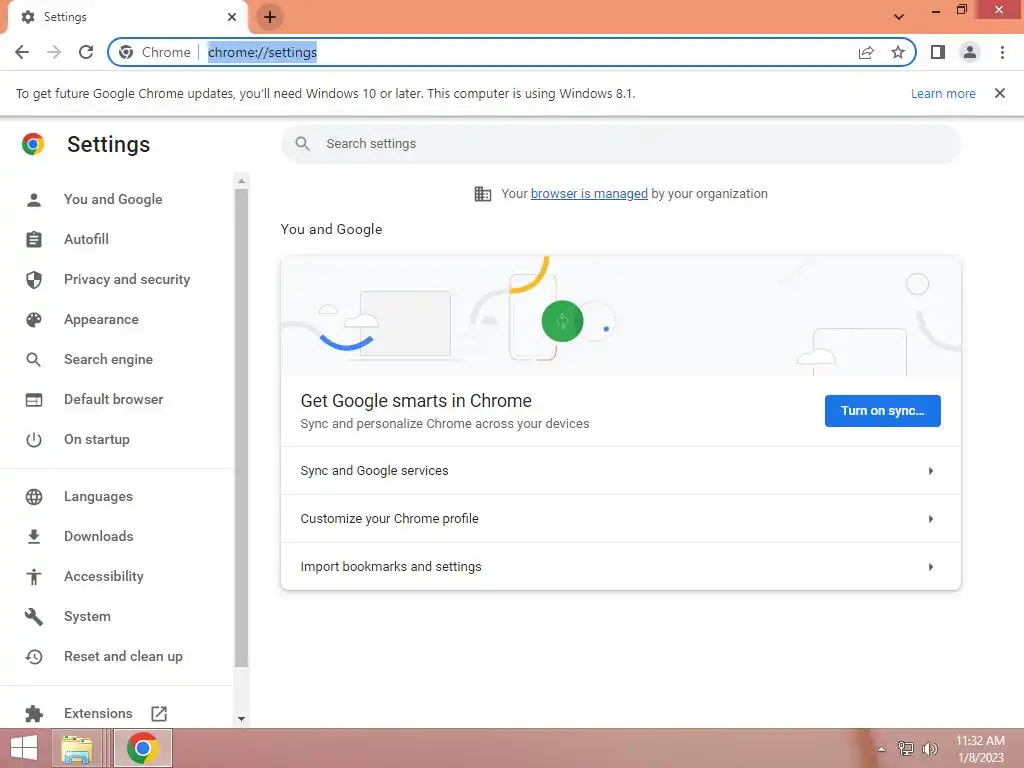1024x768 pixels.
Task: Select You and Google in sidebar
Action: [x=113, y=199]
